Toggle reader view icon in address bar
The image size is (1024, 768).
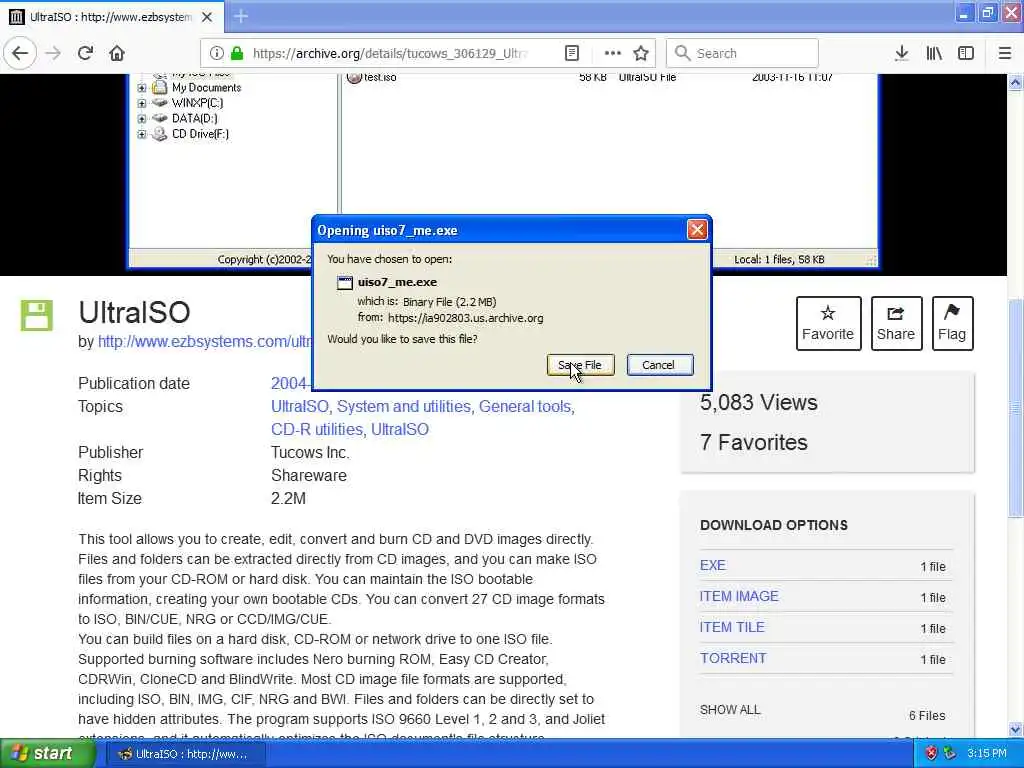tap(571, 53)
